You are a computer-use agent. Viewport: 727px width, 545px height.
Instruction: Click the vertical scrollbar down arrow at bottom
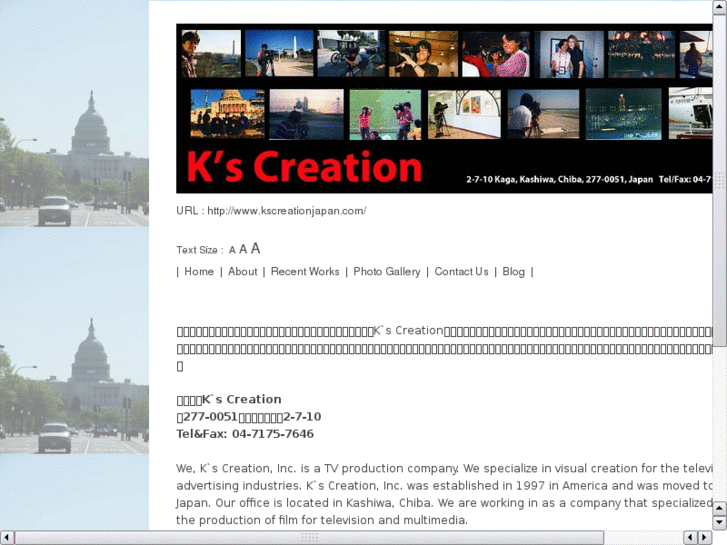pos(719,523)
